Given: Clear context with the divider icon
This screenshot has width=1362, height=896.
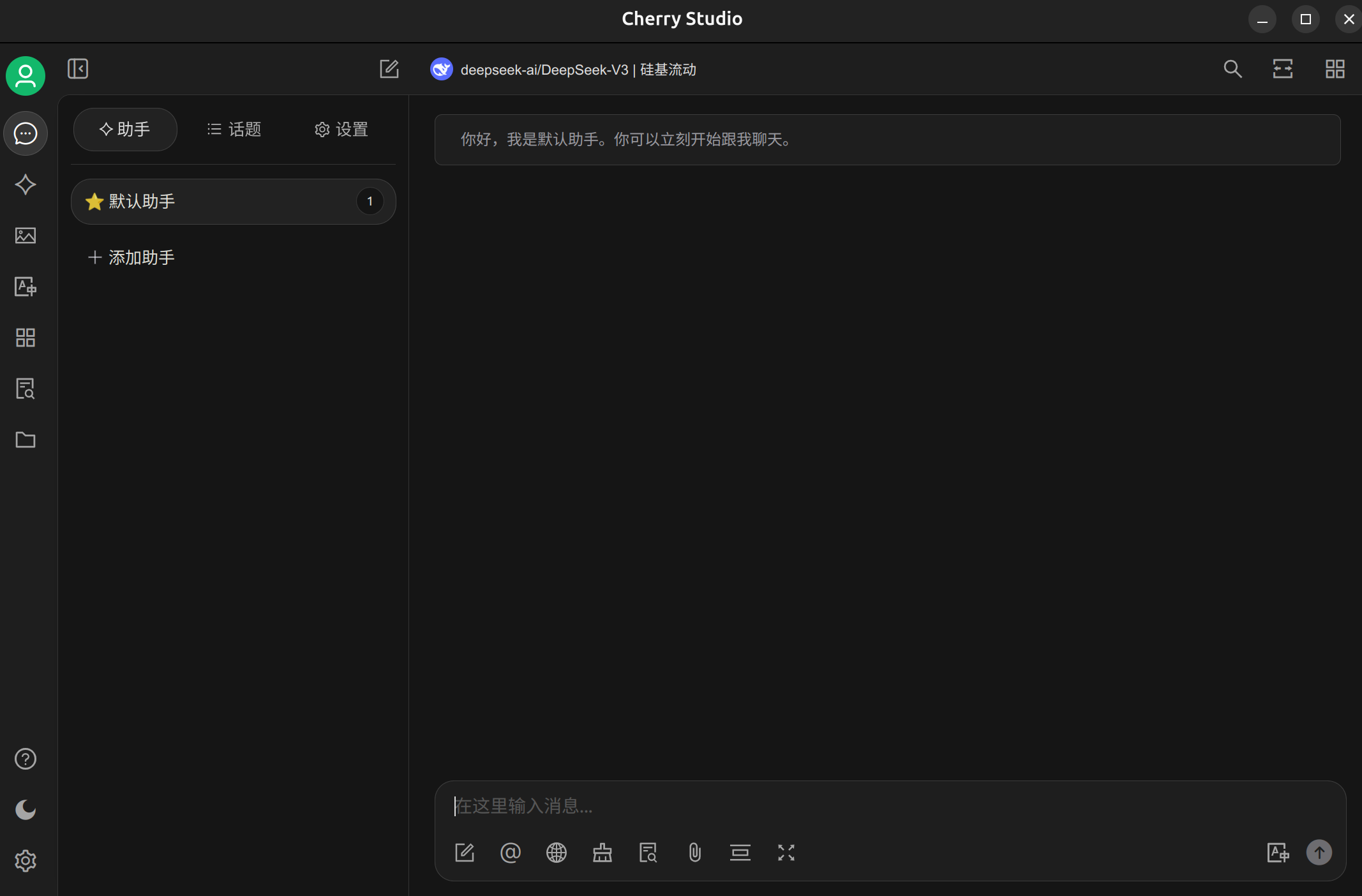Looking at the screenshot, I should (740, 853).
